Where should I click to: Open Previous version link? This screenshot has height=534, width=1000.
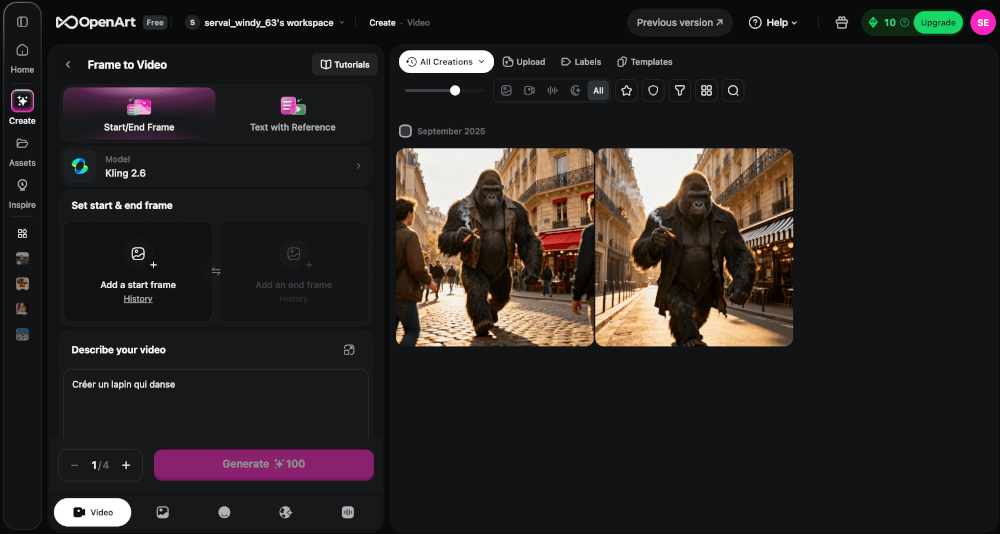coord(680,22)
